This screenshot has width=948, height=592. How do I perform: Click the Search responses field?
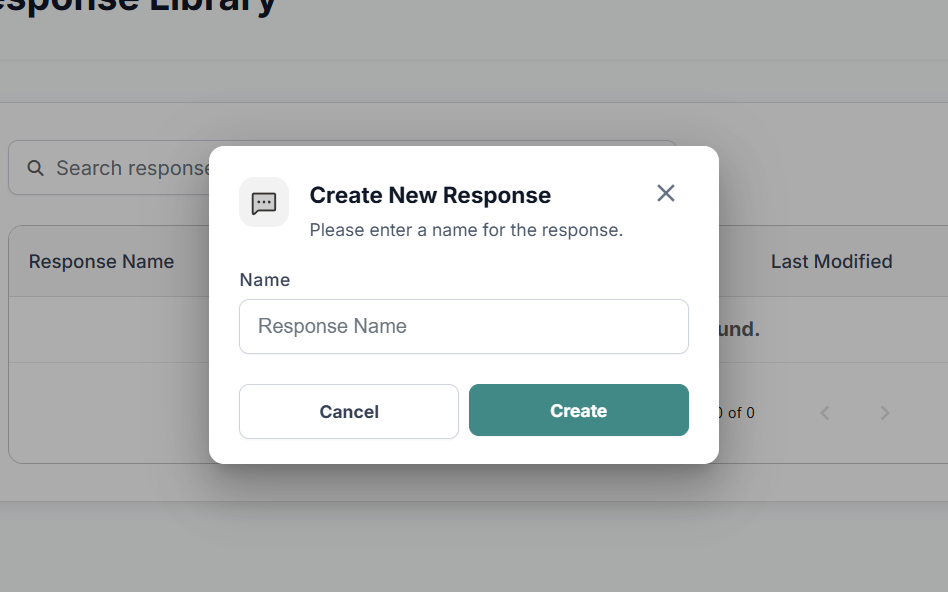[x=130, y=168]
